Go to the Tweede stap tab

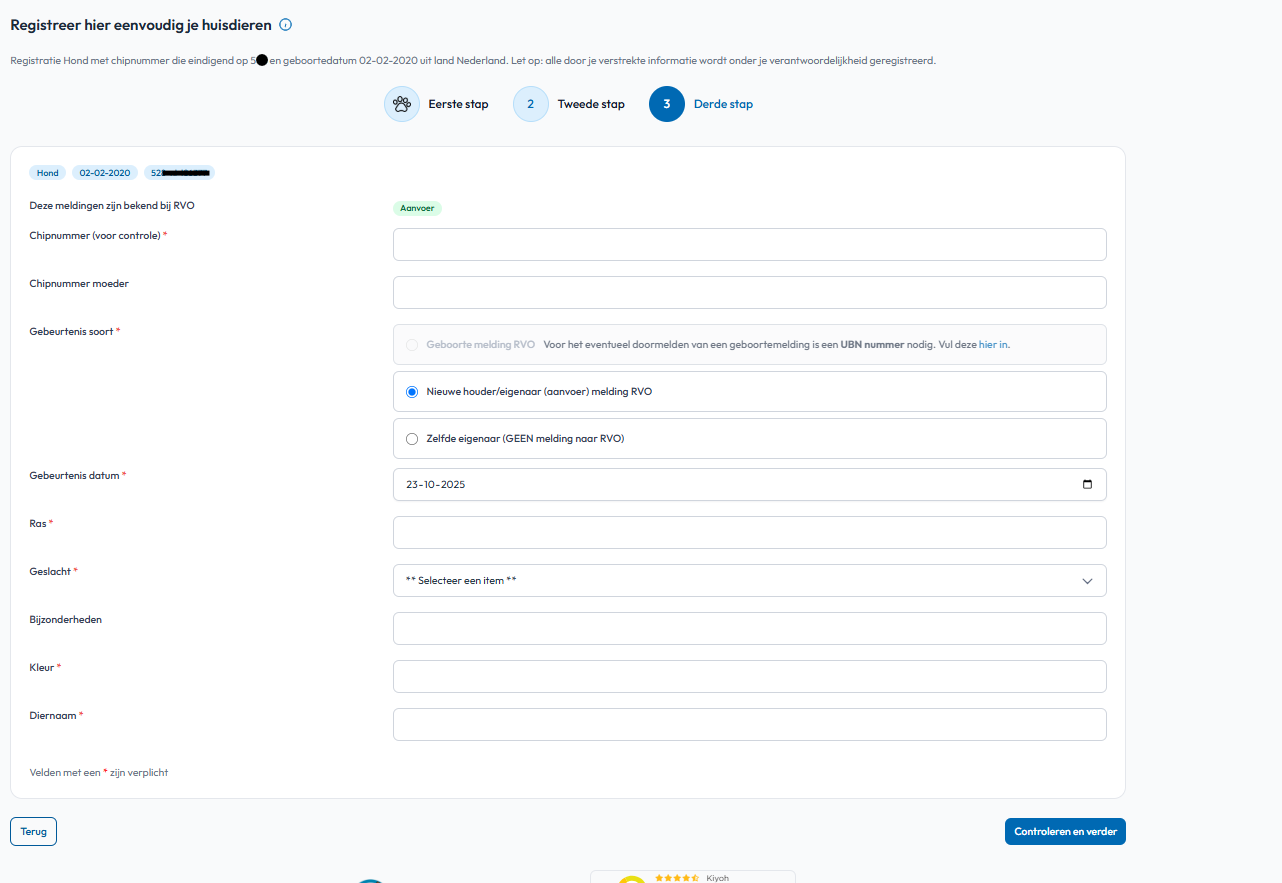pos(591,104)
